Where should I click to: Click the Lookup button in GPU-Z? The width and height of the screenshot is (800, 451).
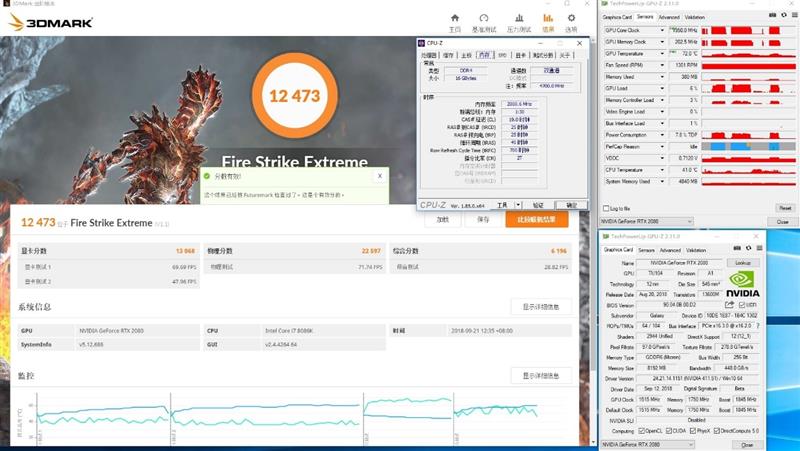(x=743, y=263)
